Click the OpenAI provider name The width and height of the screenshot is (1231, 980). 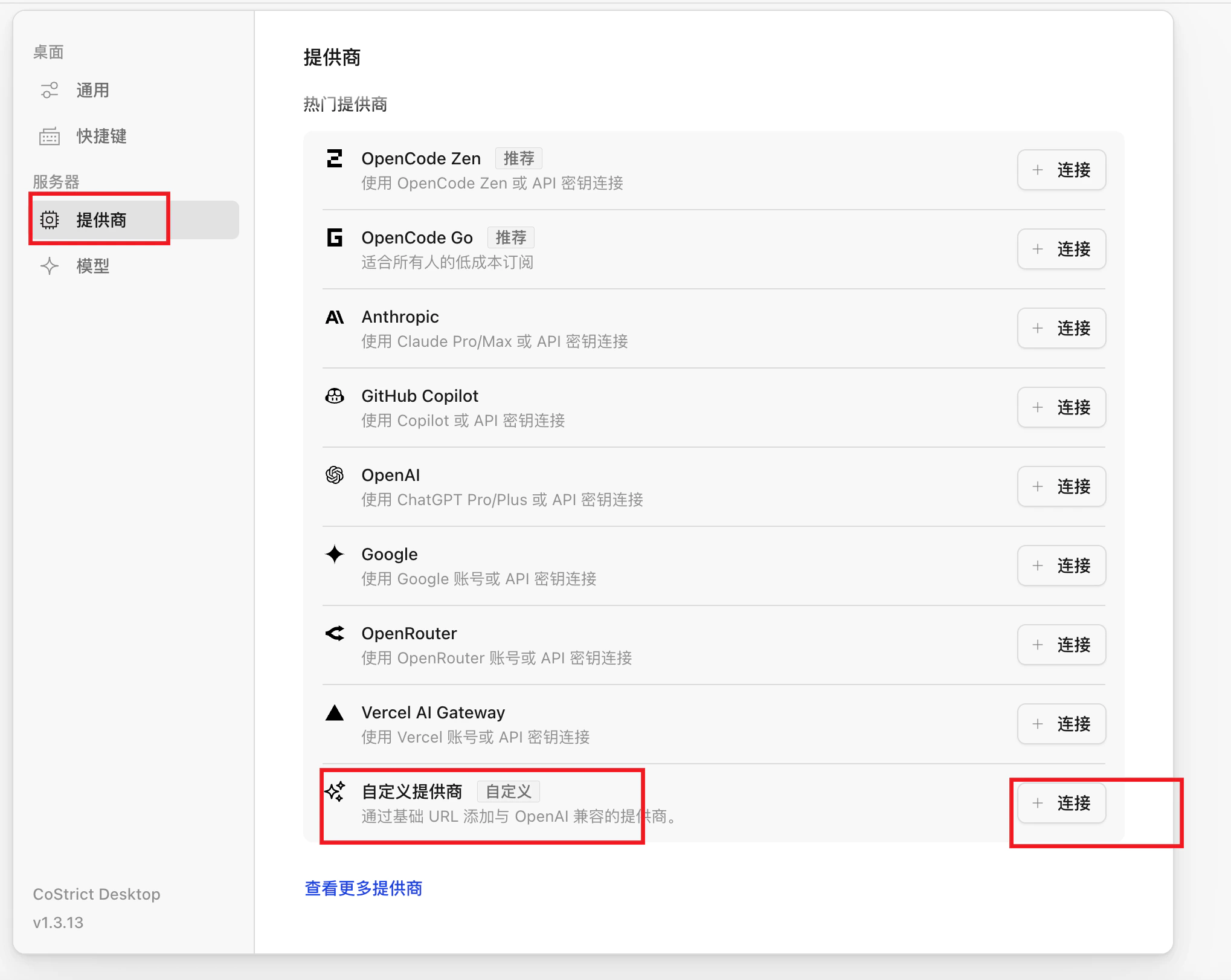(390, 475)
